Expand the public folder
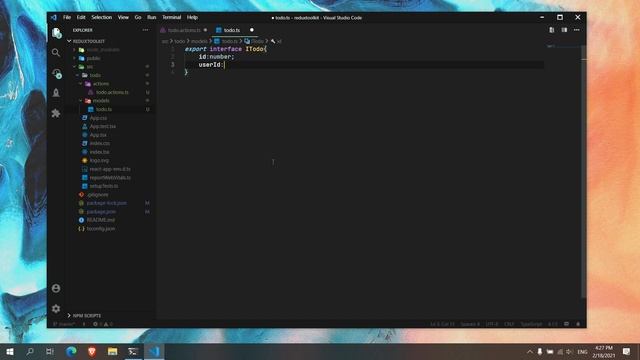Image resolution: width=640 pixels, height=360 pixels. pos(75,58)
